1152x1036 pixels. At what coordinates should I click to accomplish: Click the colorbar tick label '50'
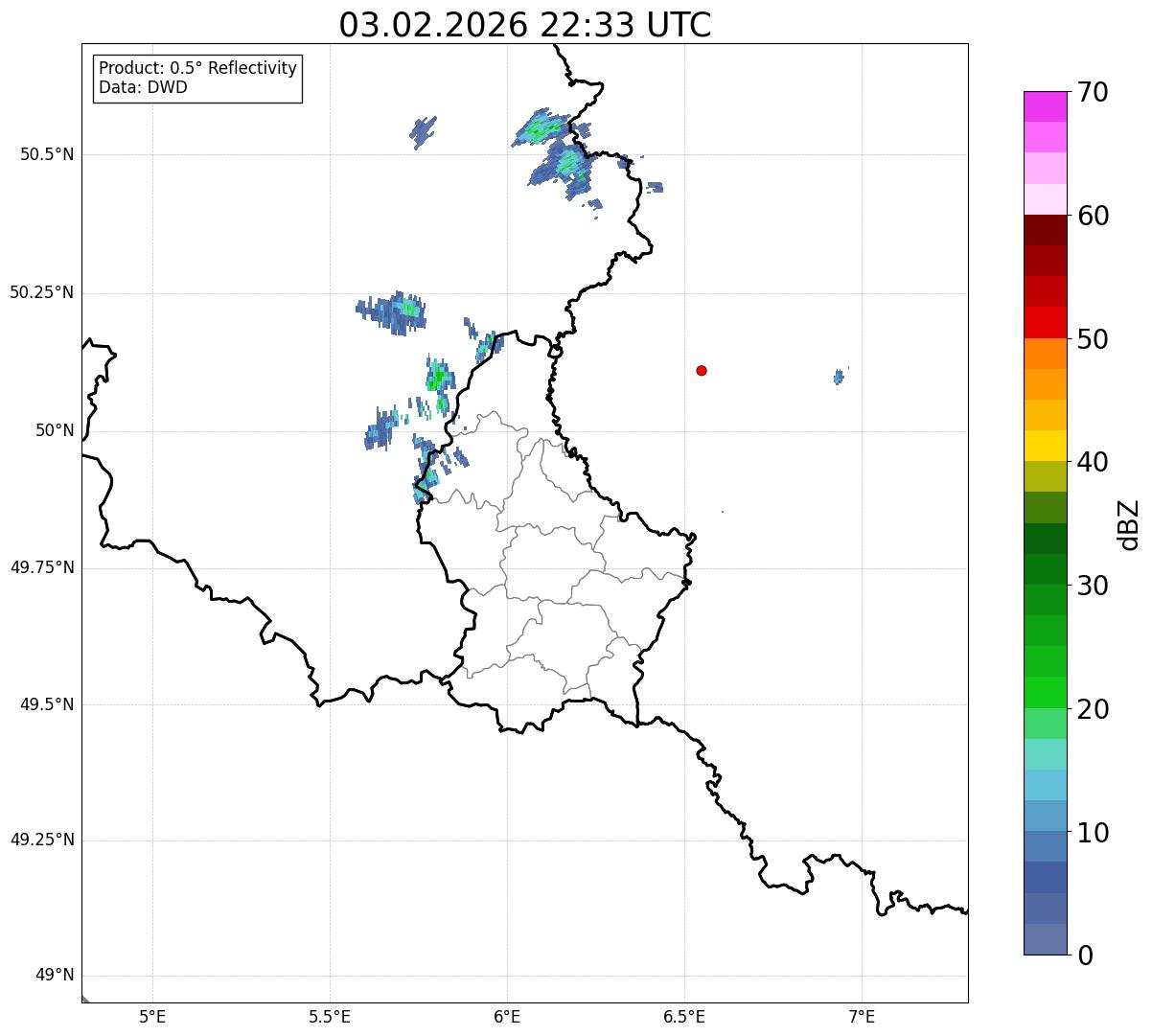1093,339
